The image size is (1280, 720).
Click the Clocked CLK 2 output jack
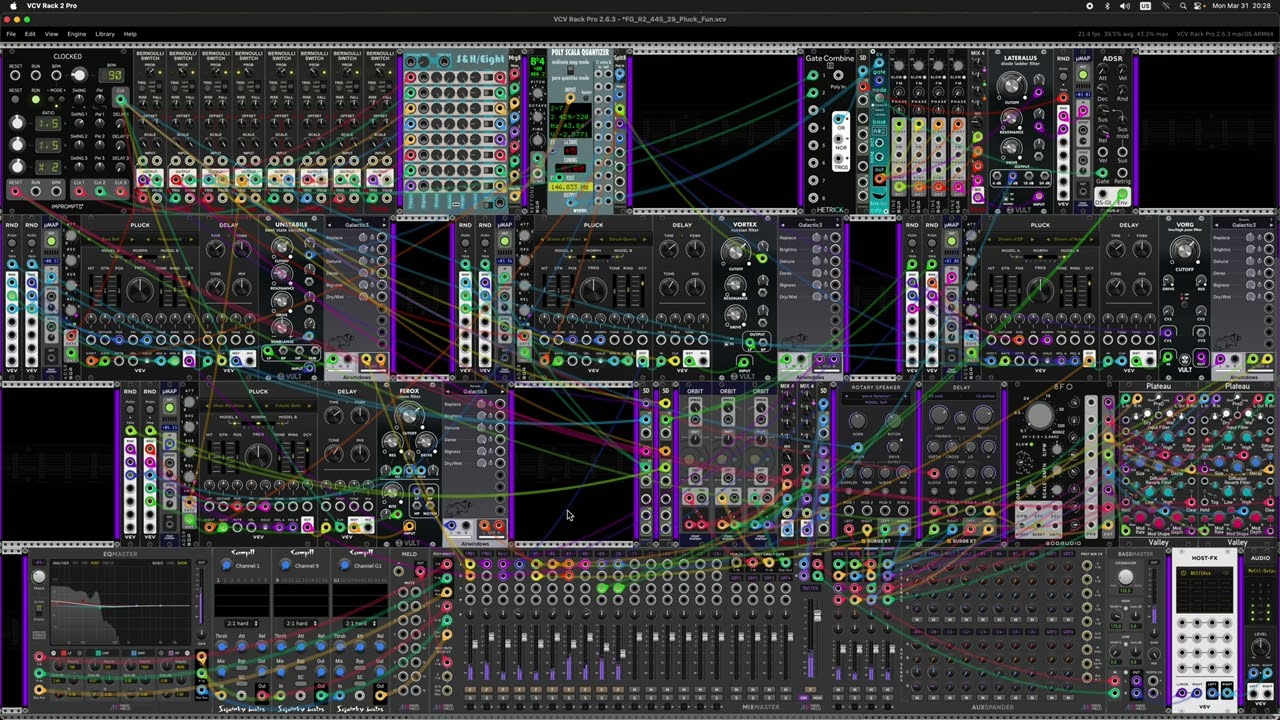tap(100, 190)
